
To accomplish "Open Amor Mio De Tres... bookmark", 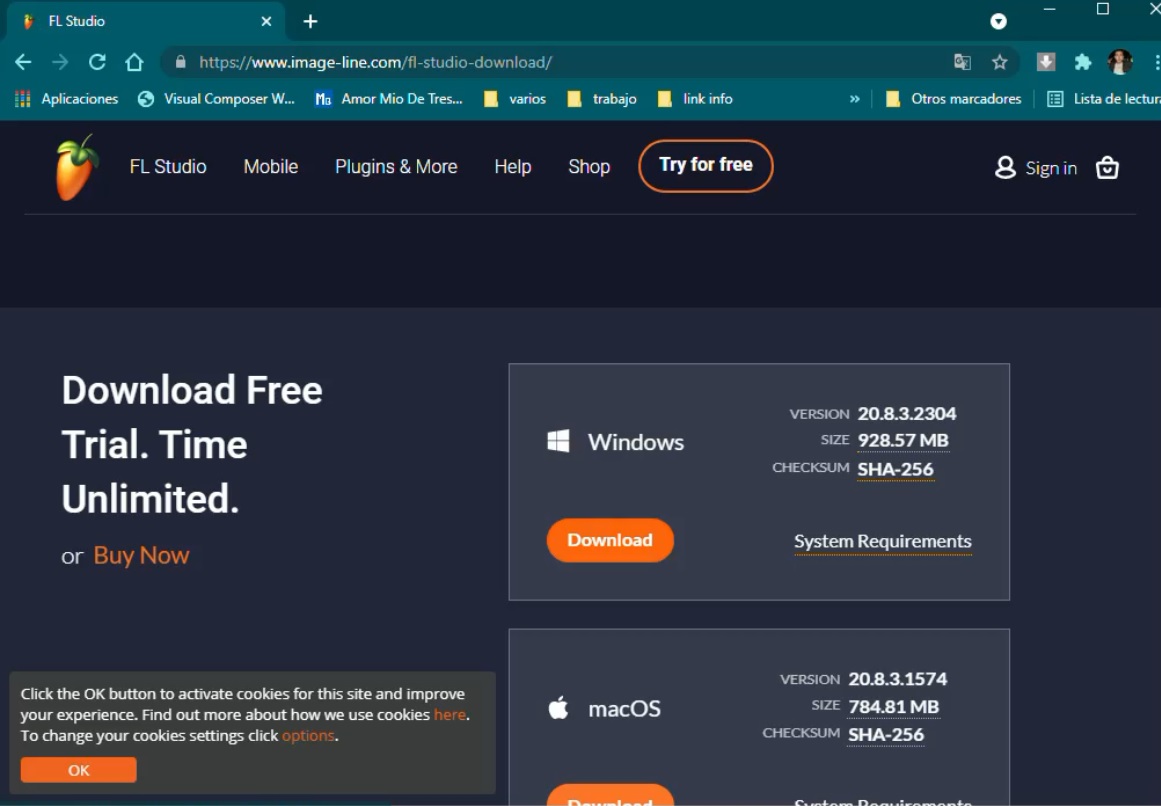I will (x=389, y=98).
